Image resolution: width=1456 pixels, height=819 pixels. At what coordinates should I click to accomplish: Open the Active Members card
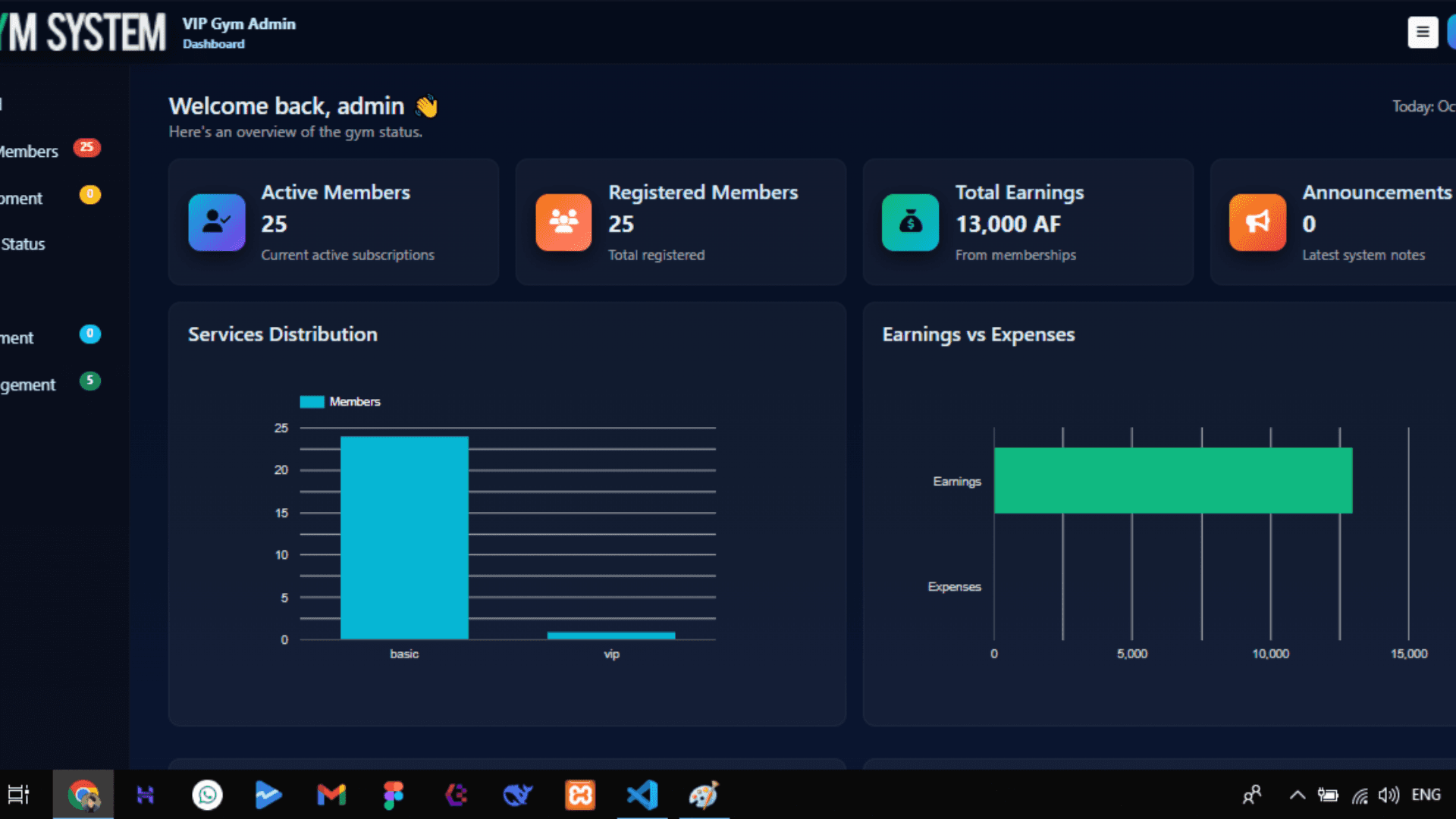pyautogui.click(x=334, y=222)
